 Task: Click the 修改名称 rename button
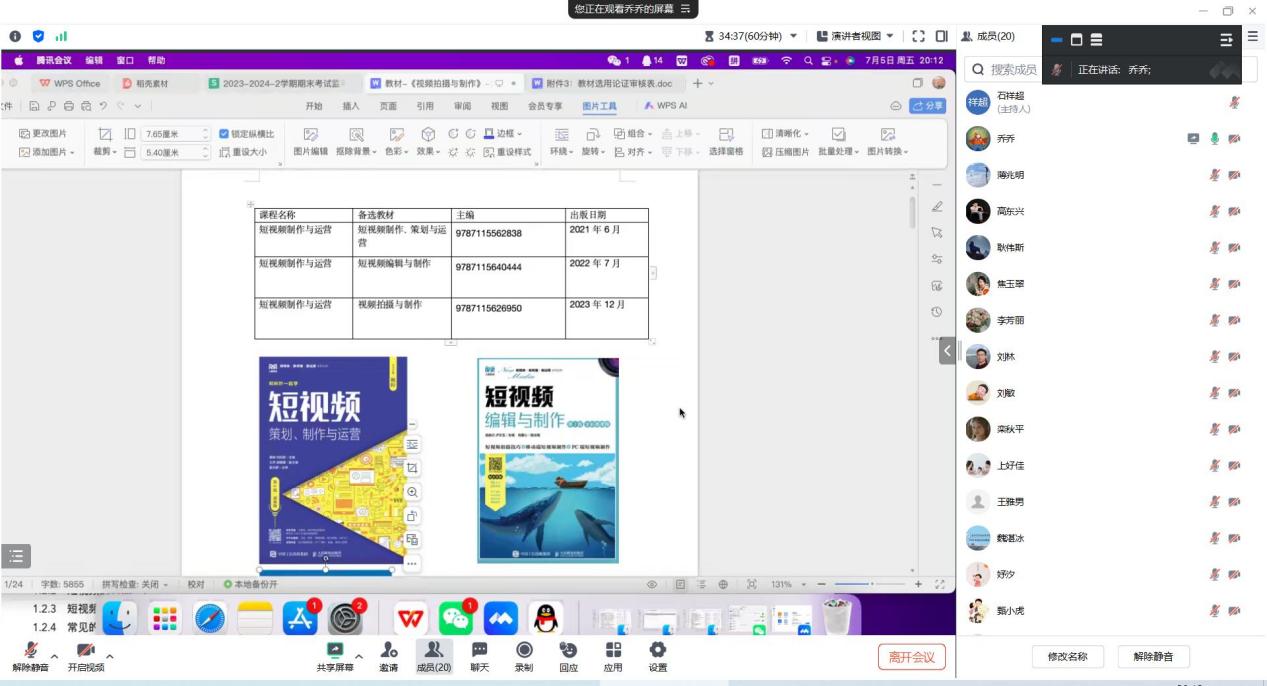(1067, 657)
